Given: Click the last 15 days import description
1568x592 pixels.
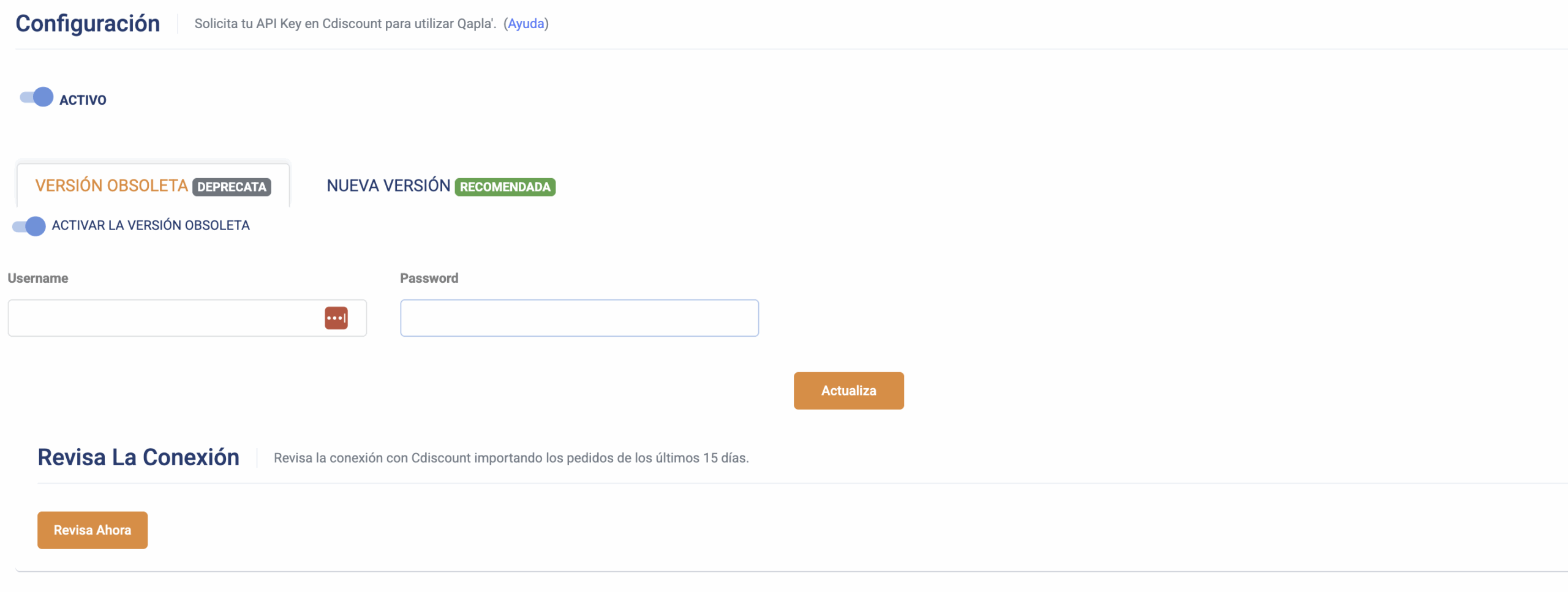Looking at the screenshot, I should point(511,458).
